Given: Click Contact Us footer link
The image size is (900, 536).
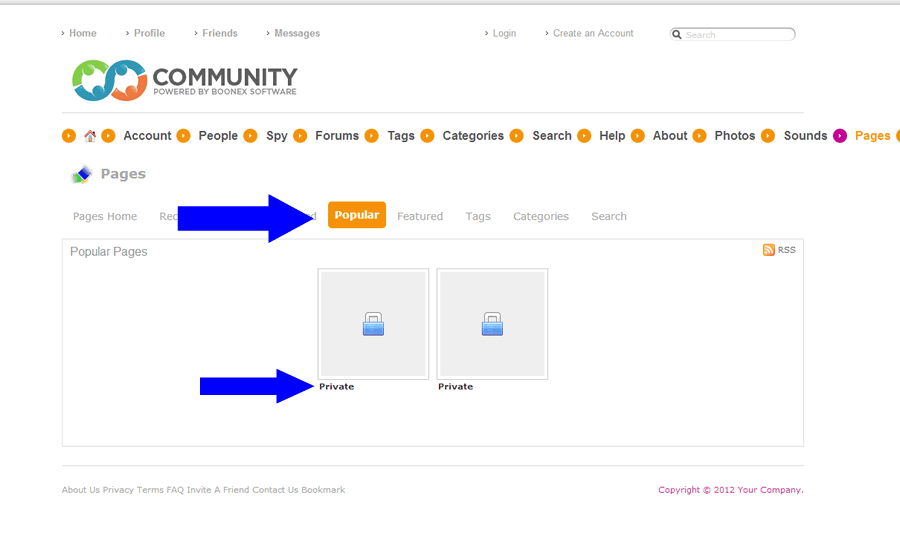Looking at the screenshot, I should 276,490.
